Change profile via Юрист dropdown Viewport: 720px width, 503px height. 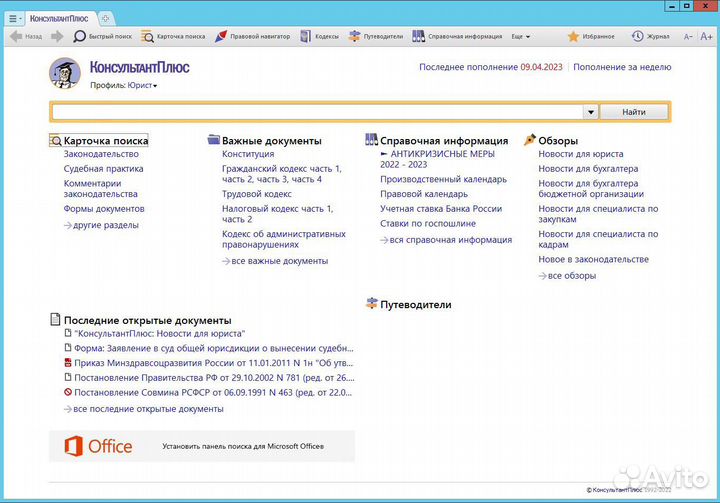click(142, 85)
